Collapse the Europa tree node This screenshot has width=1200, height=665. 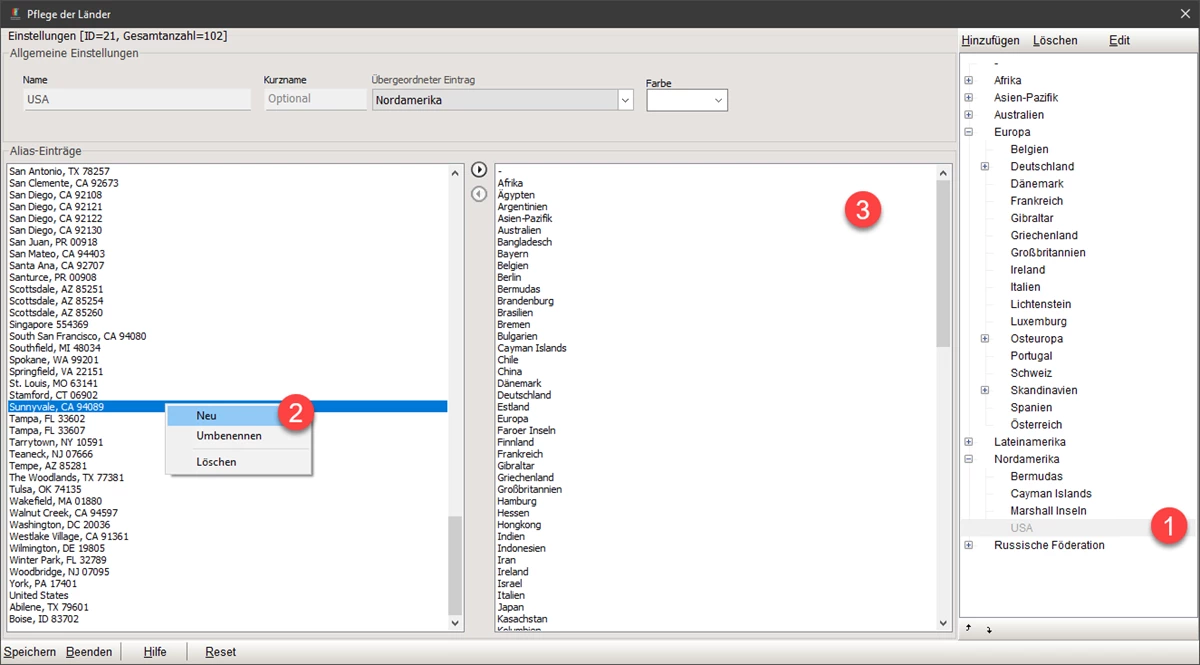[x=968, y=132]
